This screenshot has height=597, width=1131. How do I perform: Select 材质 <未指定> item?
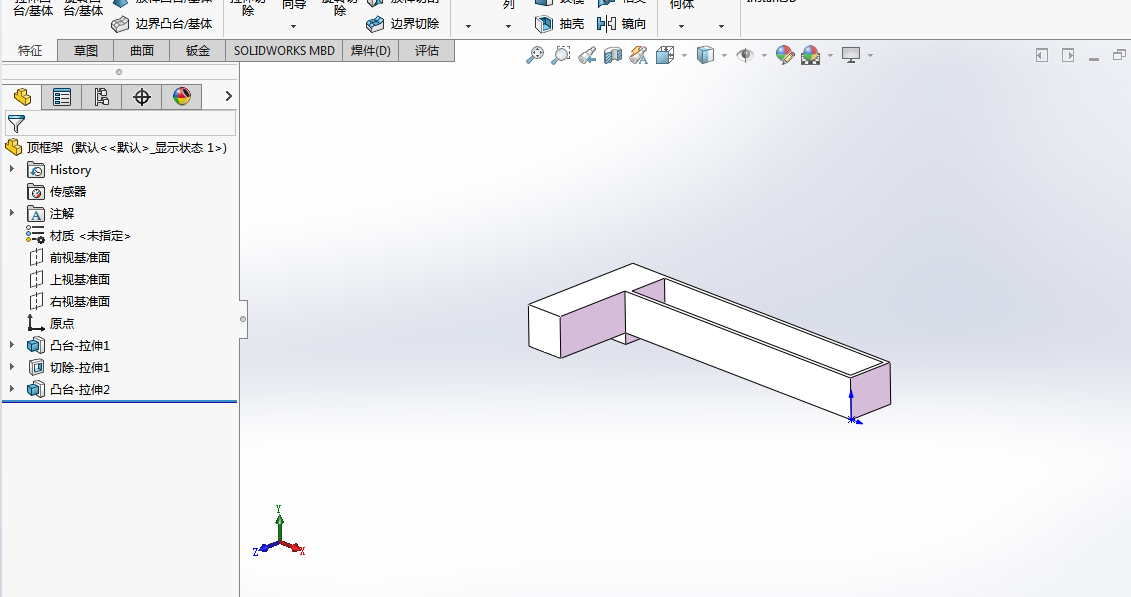[79, 236]
